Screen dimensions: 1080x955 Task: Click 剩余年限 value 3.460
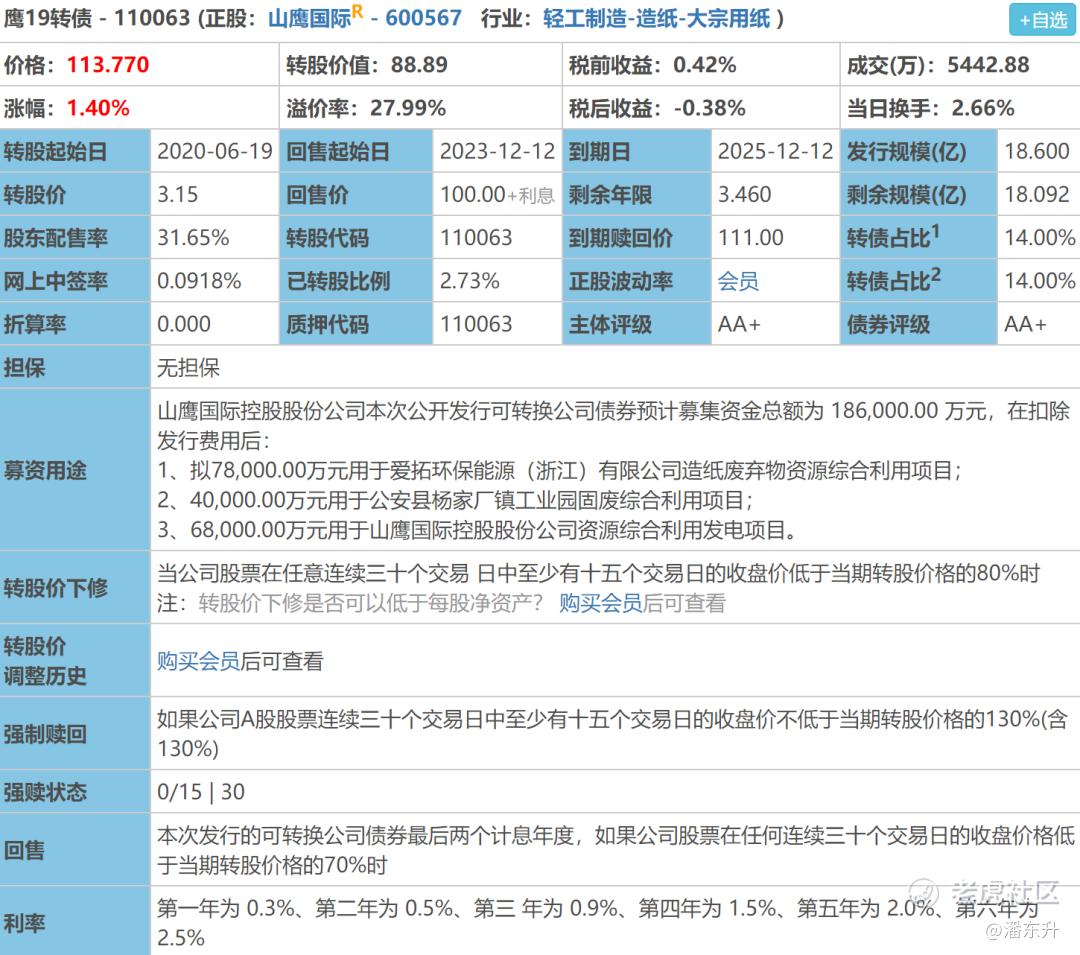coord(745,194)
